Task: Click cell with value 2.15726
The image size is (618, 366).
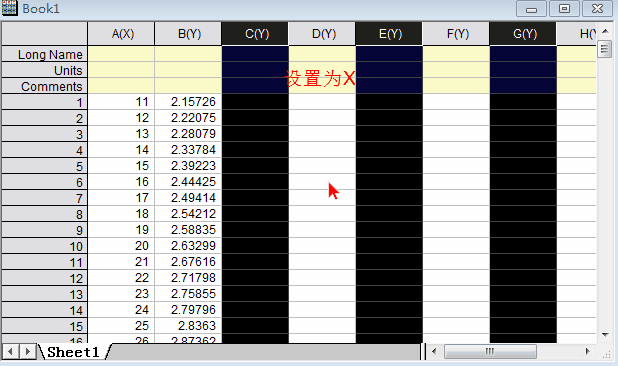Action: click(x=188, y=102)
